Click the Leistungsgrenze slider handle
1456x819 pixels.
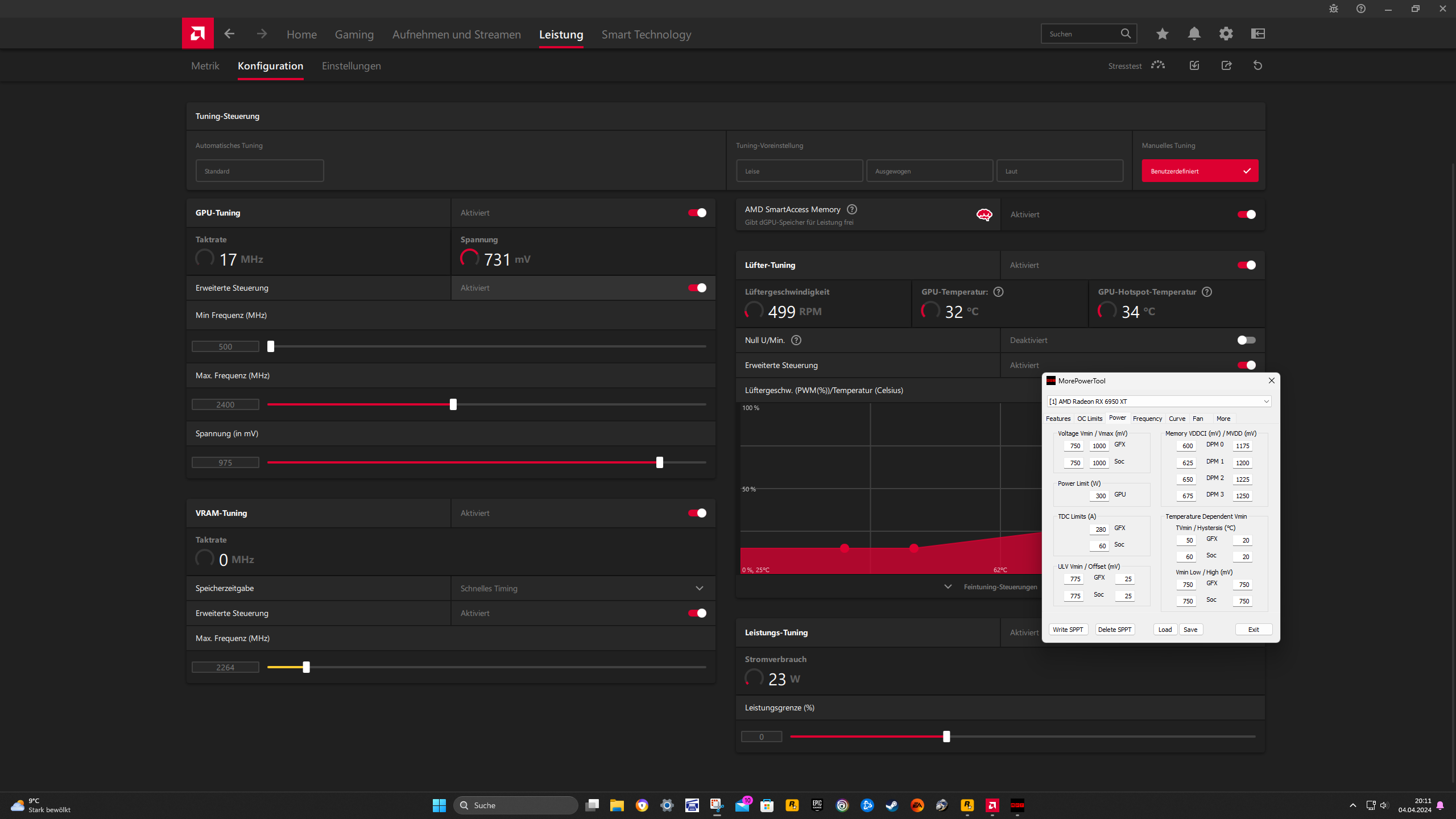click(946, 737)
